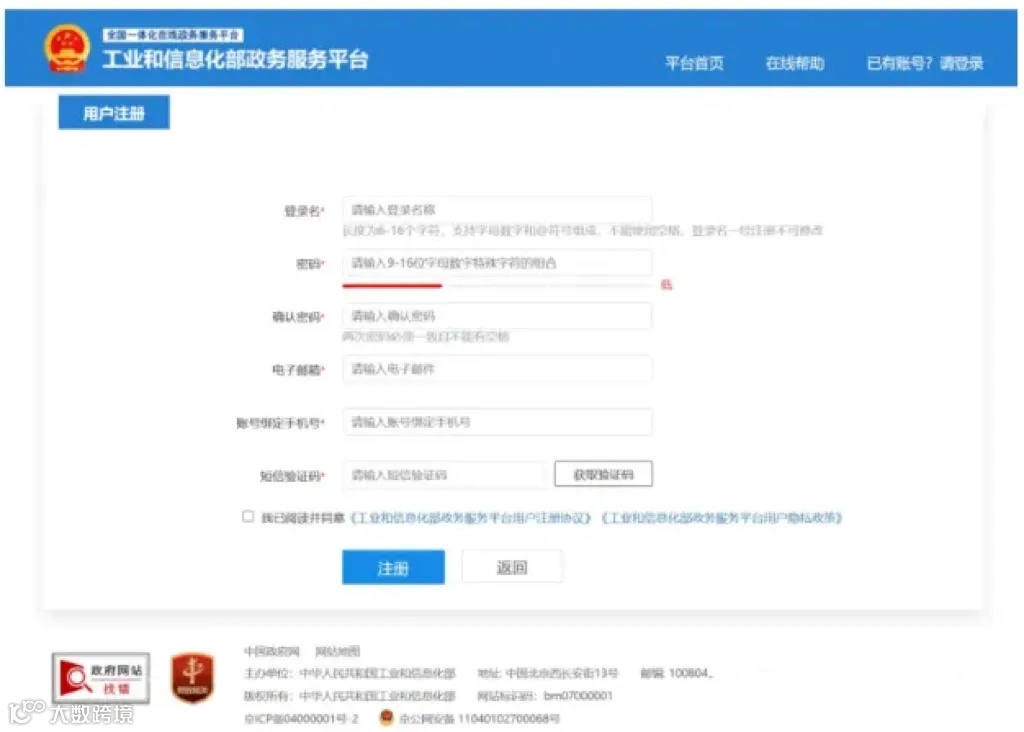The image size is (1024, 732).
Task: Click the 政府网站找错 badge icon
Action: click(x=101, y=678)
